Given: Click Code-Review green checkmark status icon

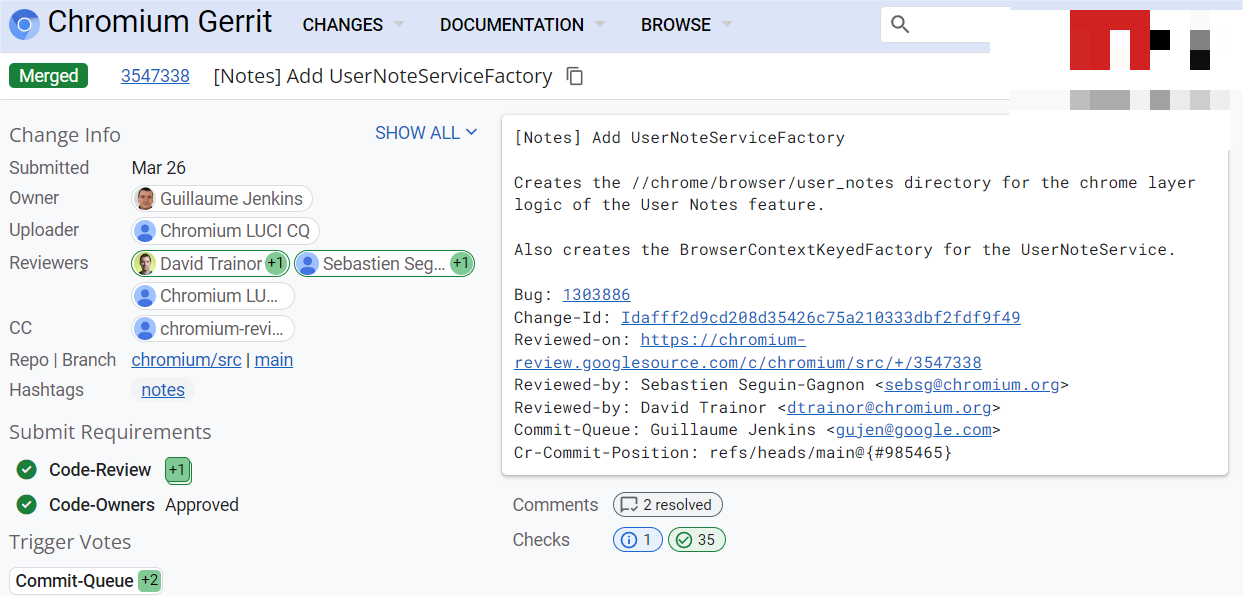Looking at the screenshot, I should (x=27, y=470).
